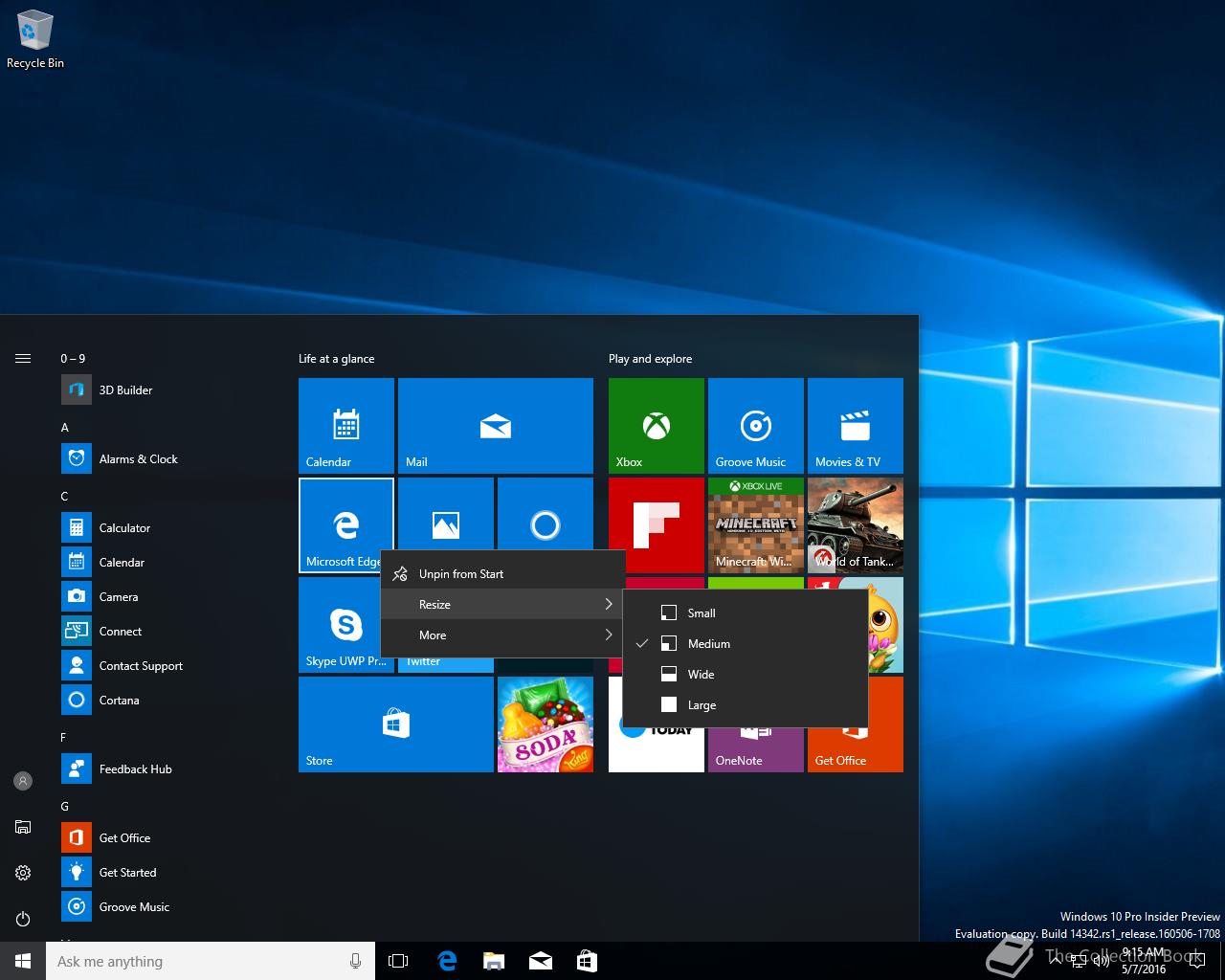Open the World of Tanks tile
This screenshot has height=980, width=1225.
[856, 525]
